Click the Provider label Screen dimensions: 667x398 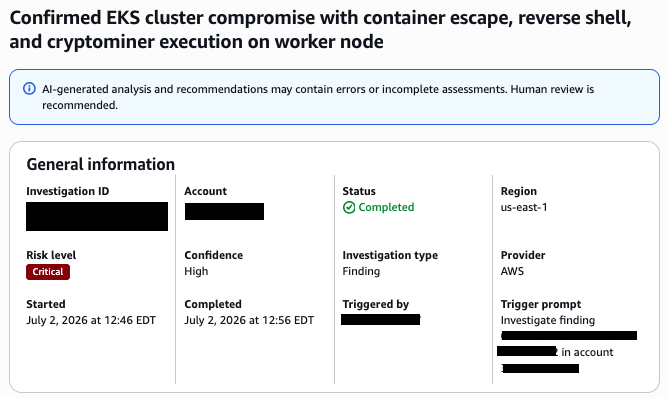(x=523, y=255)
